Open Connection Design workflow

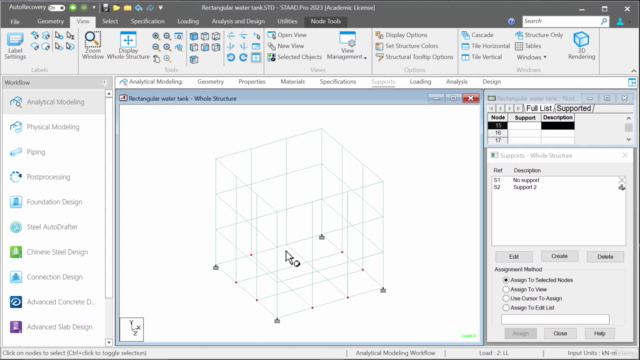point(54,277)
